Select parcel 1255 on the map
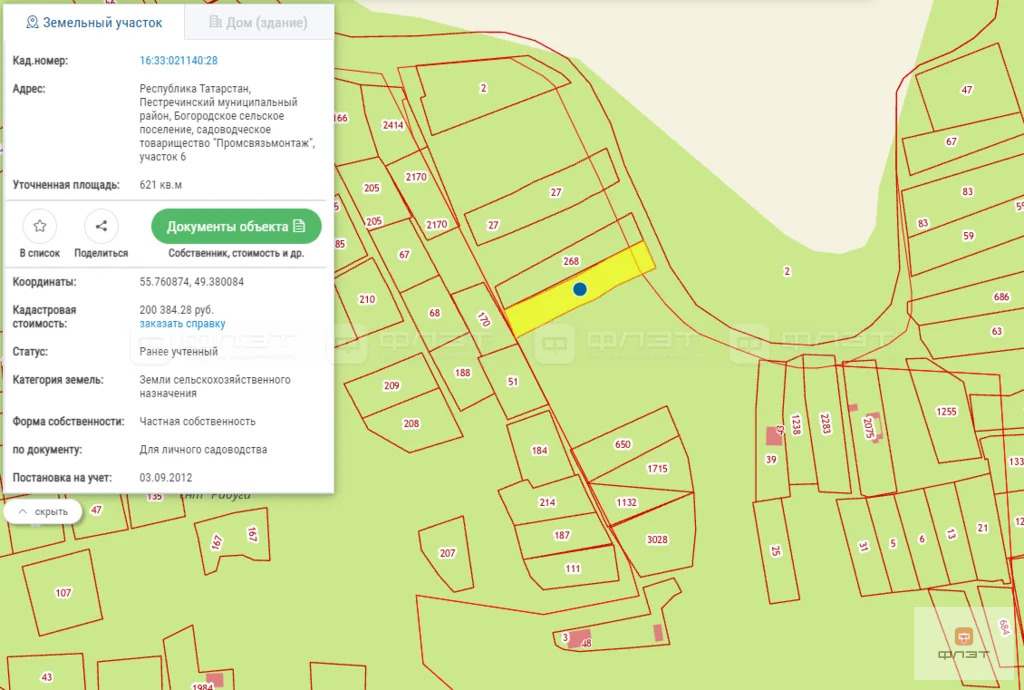 (x=947, y=413)
